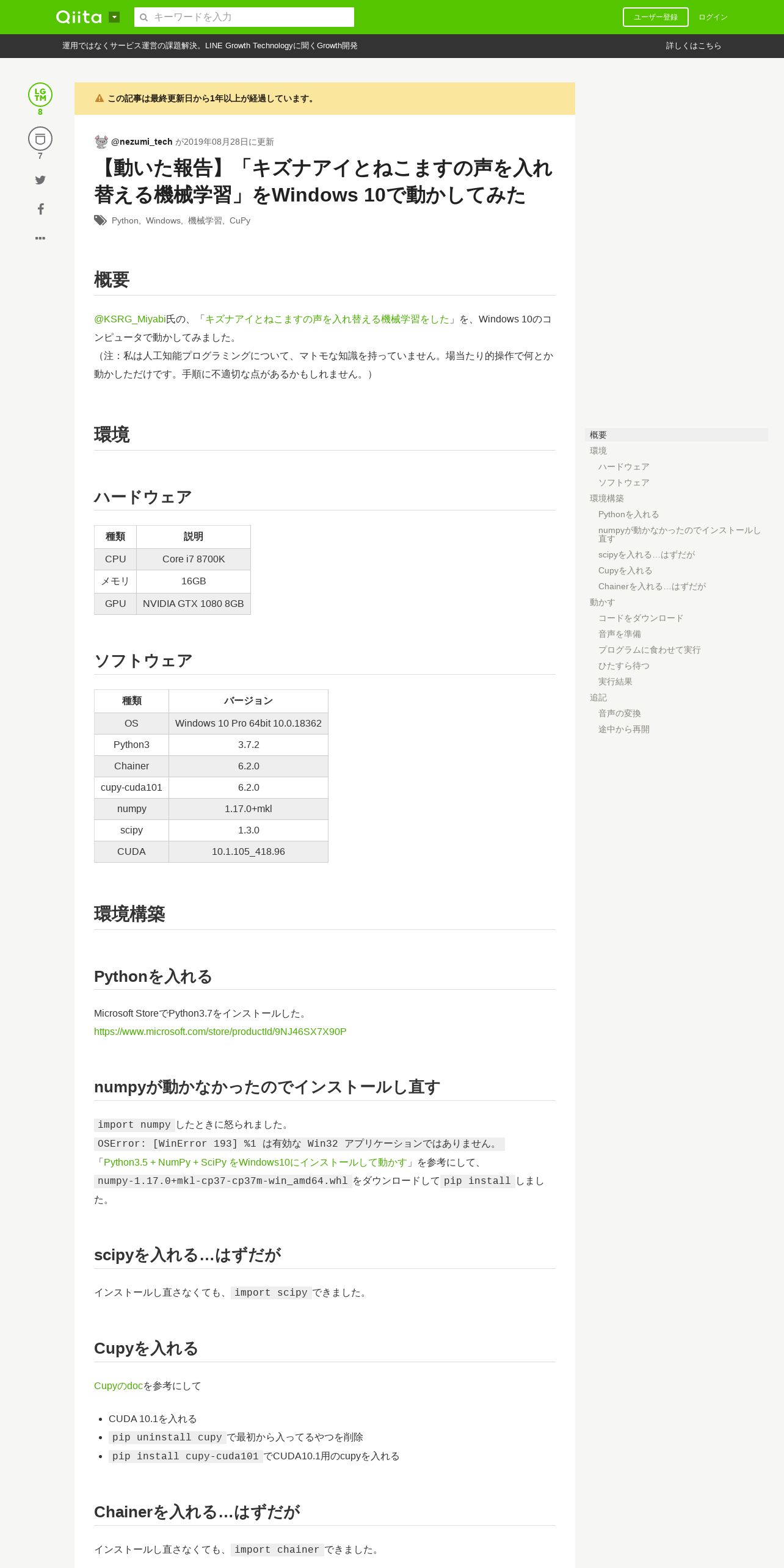Image resolution: width=784 pixels, height=1568 pixels.
Task: Select the 1.17.0+mkl version cell
Action: pos(249,808)
